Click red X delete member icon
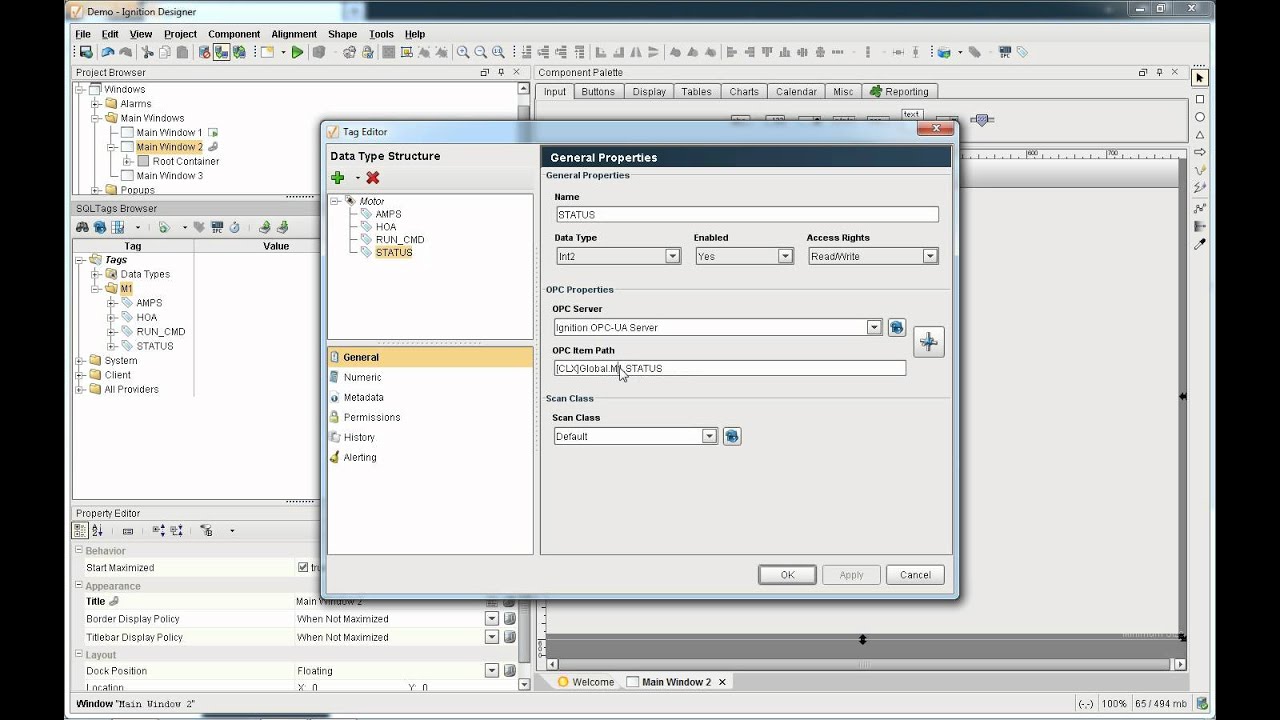The height and width of the screenshot is (720, 1280). (373, 177)
